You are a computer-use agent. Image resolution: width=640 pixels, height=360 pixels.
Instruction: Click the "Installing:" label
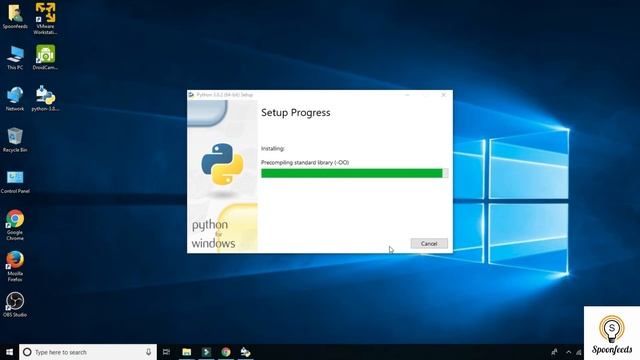pyautogui.click(x=273, y=149)
